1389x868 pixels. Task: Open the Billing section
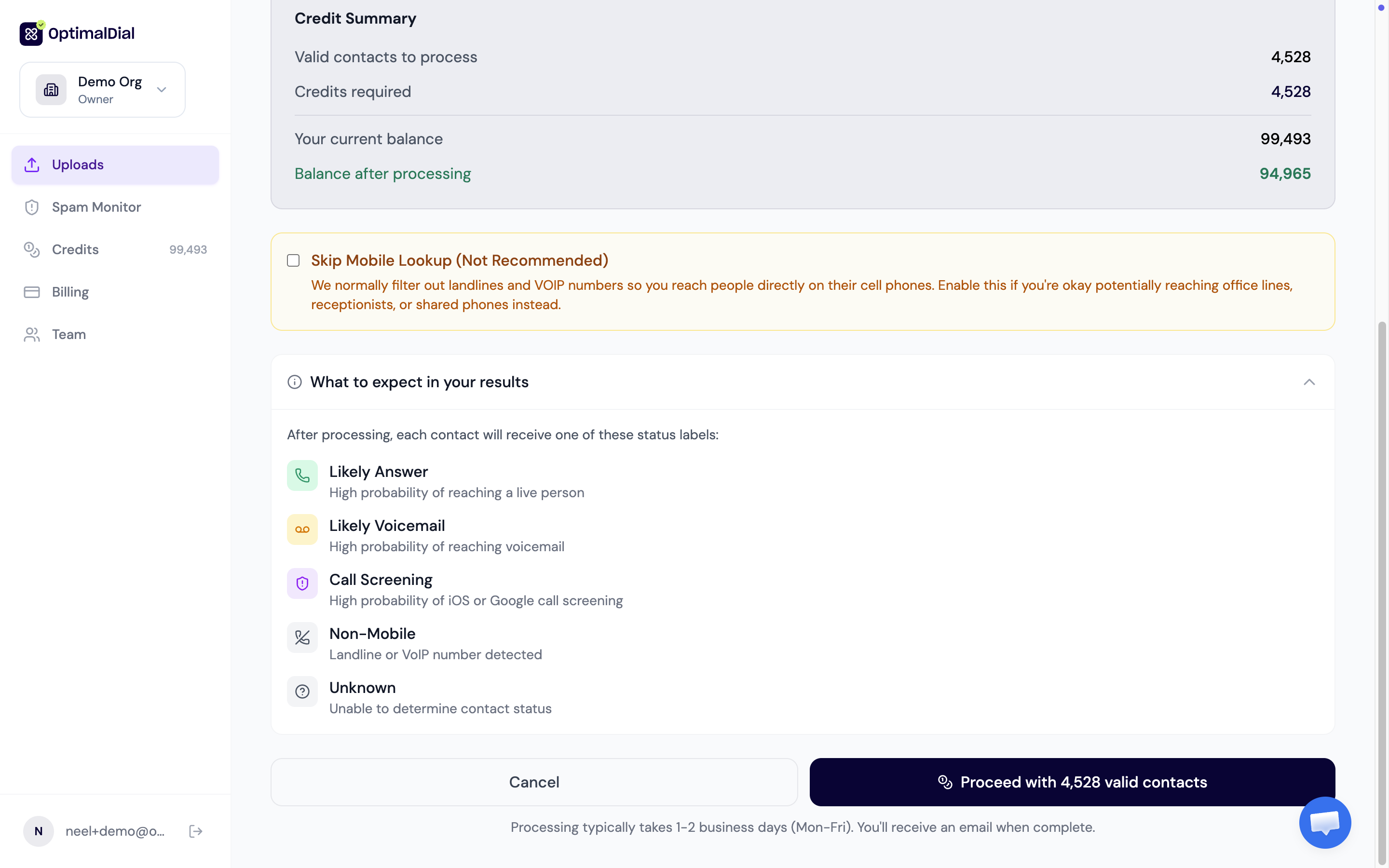click(70, 292)
